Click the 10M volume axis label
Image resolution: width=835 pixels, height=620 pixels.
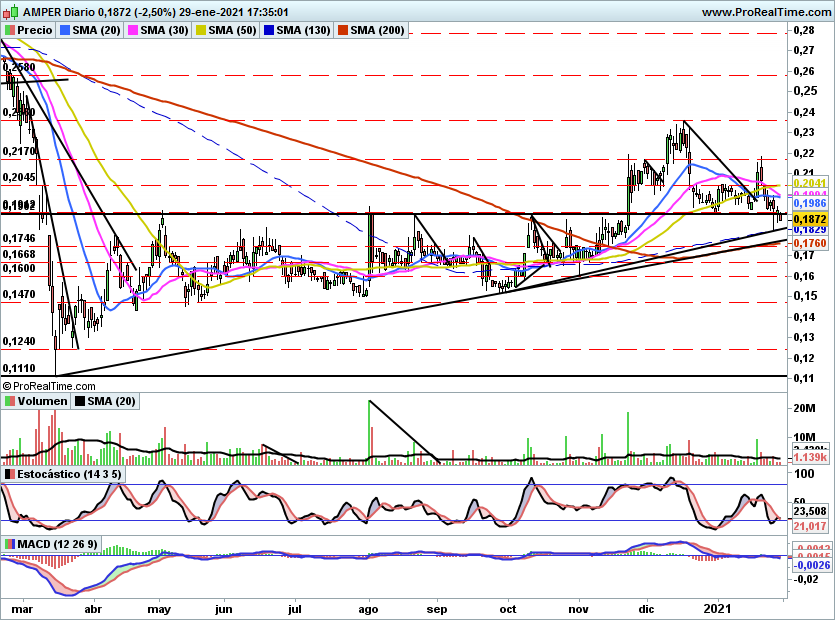804,437
